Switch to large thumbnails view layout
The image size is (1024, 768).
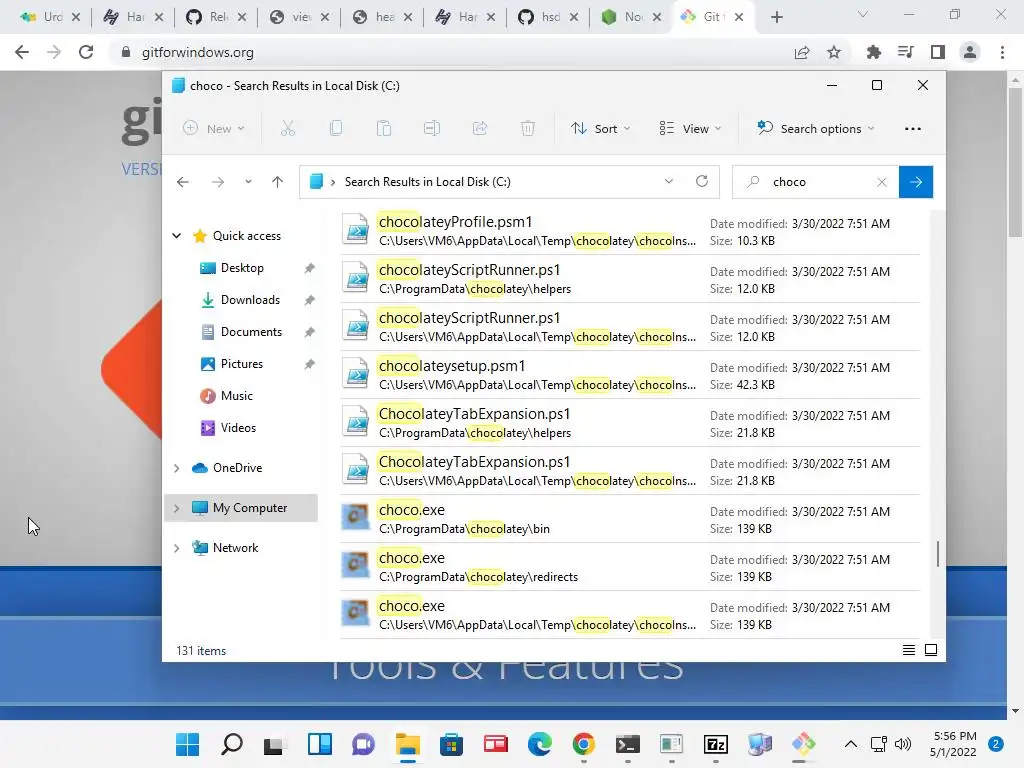point(931,650)
